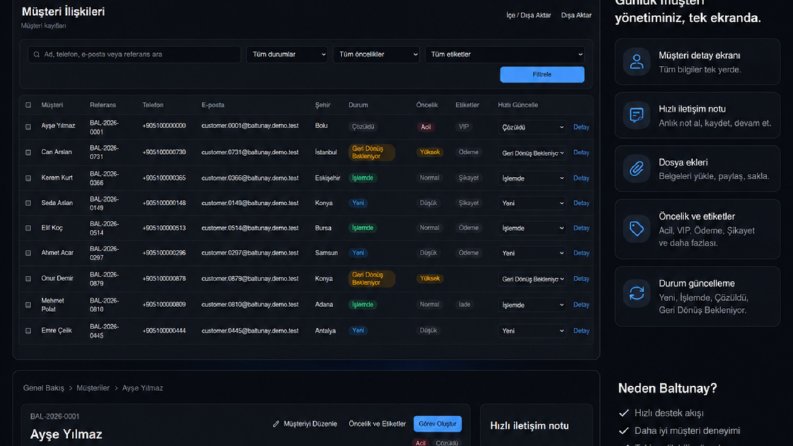Click İçe / Dışa Aktar link
793x446 pixels.
tap(528, 15)
